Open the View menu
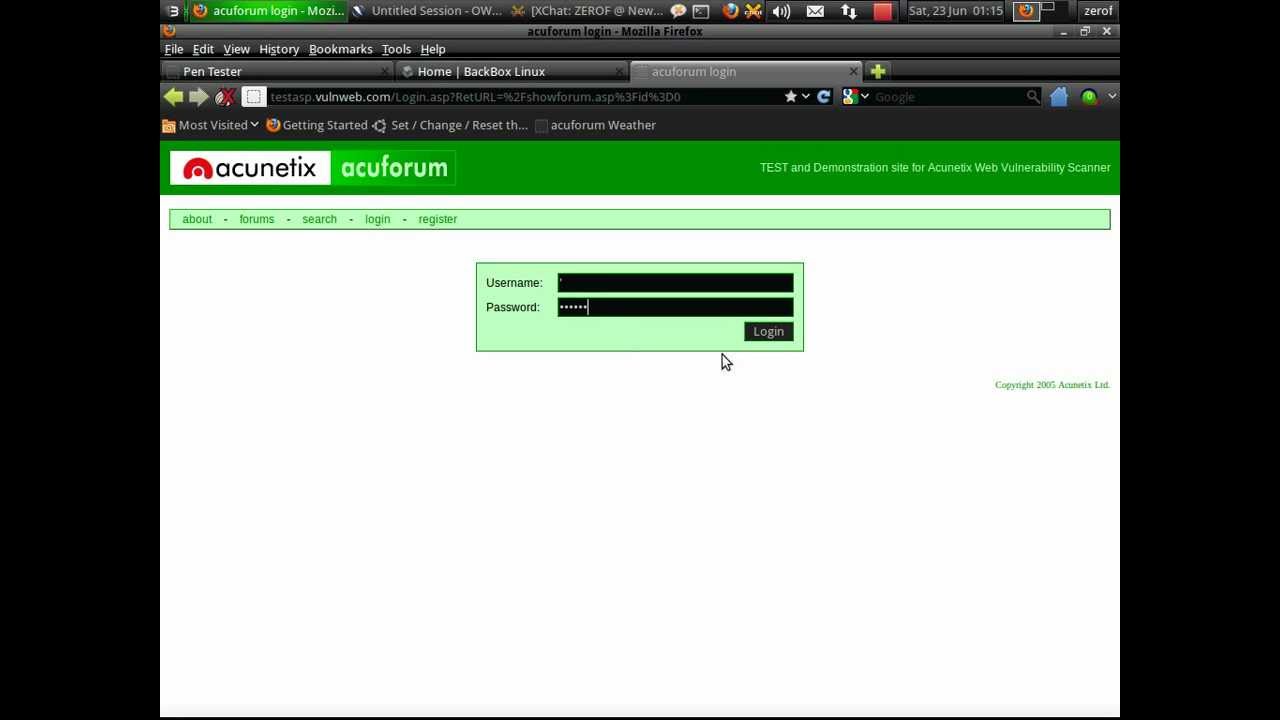The image size is (1280, 720). coord(236,49)
